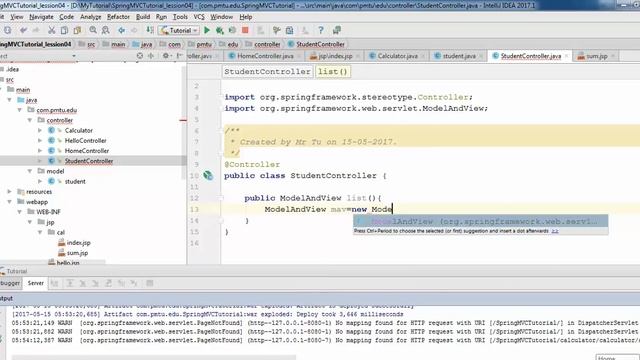Click the last toolbar icon beside Help
This screenshot has width=640, height=360.
[337, 30]
